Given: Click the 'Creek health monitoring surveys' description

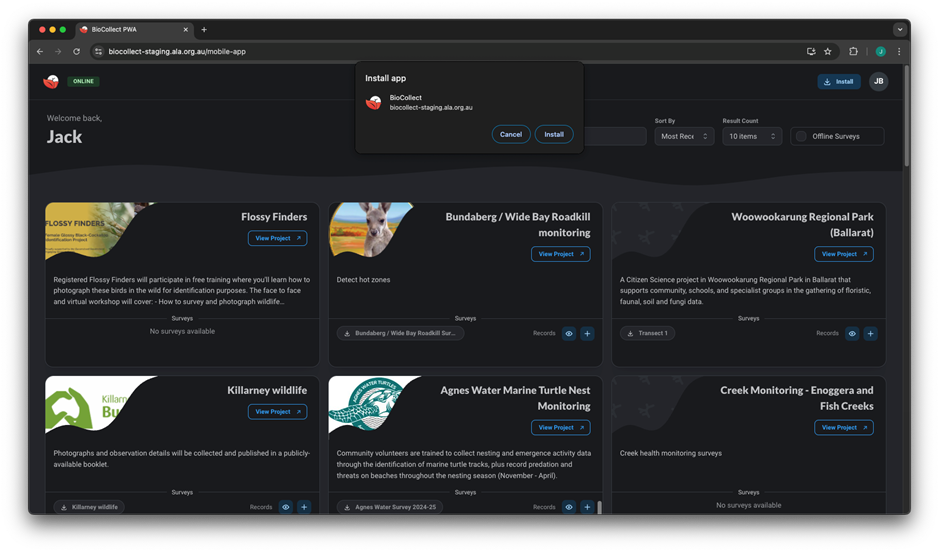Looking at the screenshot, I should coord(671,453).
